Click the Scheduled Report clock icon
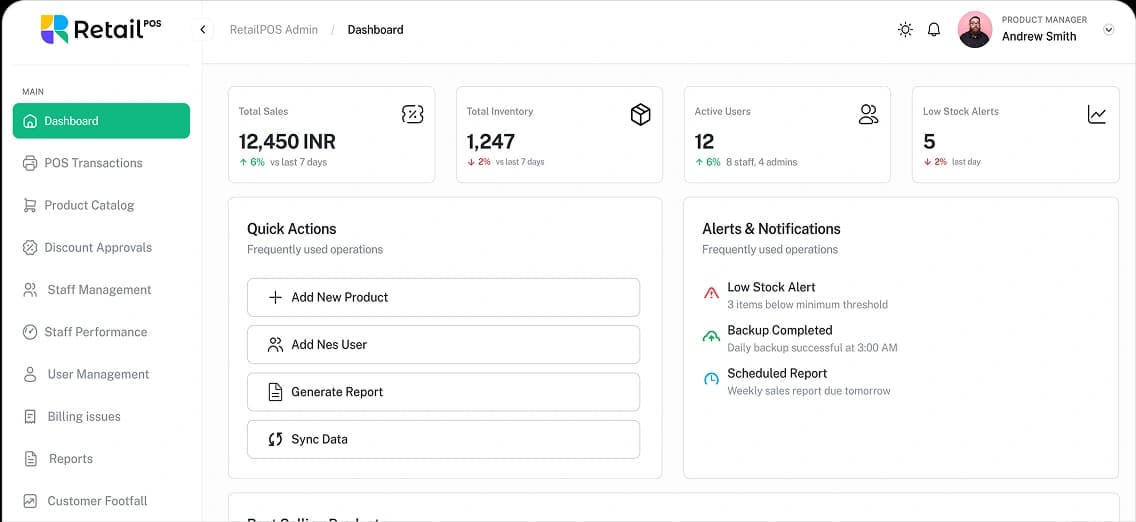1136x522 pixels. pyautogui.click(x=711, y=380)
